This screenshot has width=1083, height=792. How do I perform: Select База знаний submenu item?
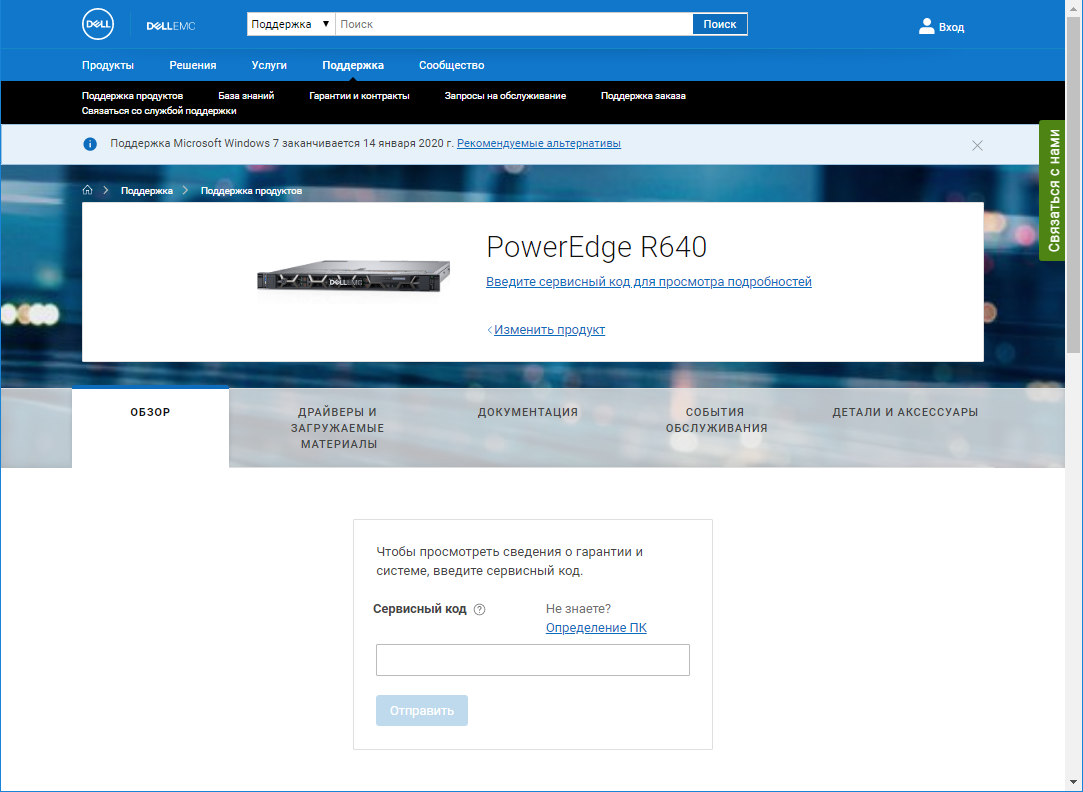(x=246, y=96)
